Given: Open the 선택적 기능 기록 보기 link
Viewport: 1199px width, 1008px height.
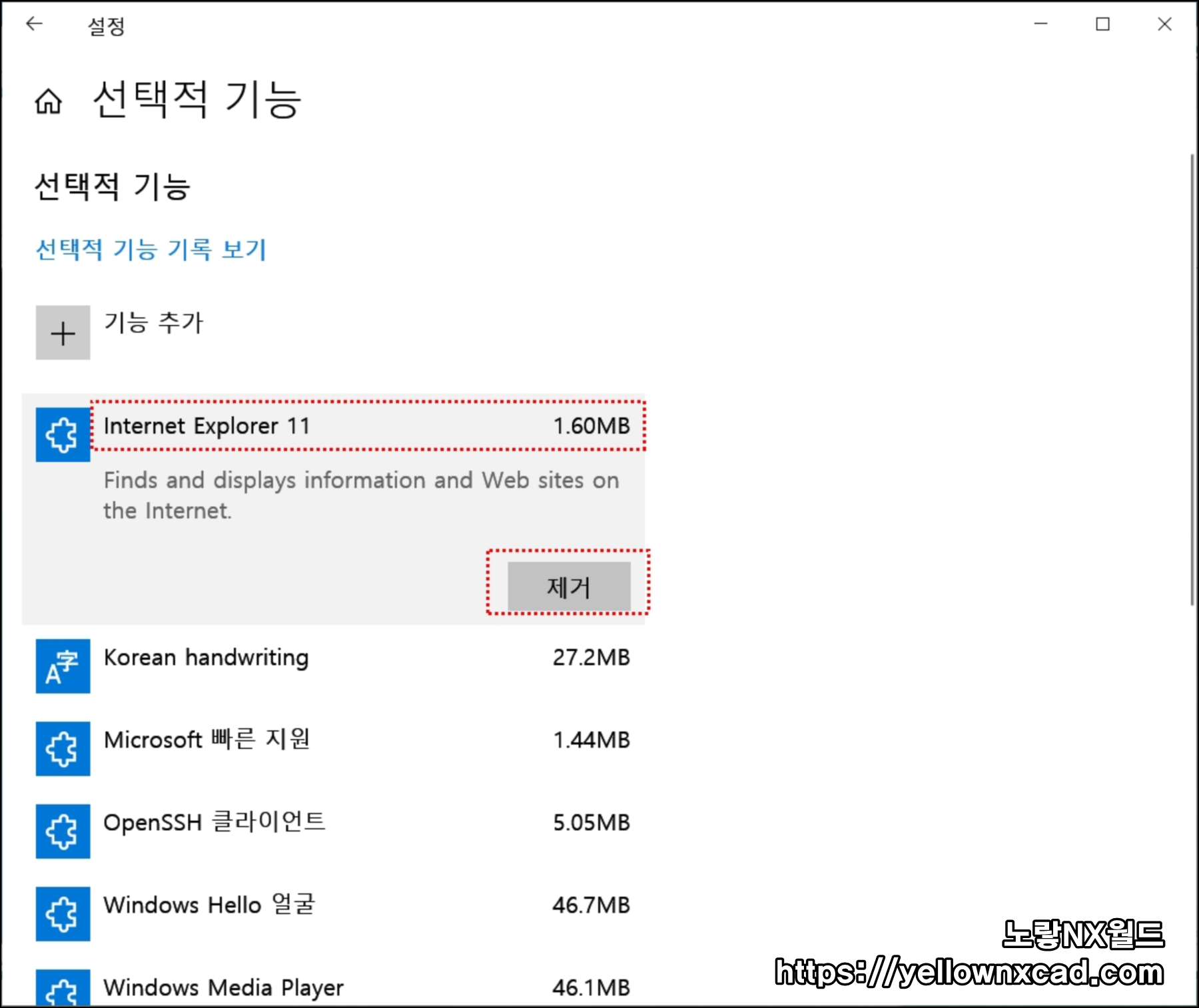Looking at the screenshot, I should point(151,250).
